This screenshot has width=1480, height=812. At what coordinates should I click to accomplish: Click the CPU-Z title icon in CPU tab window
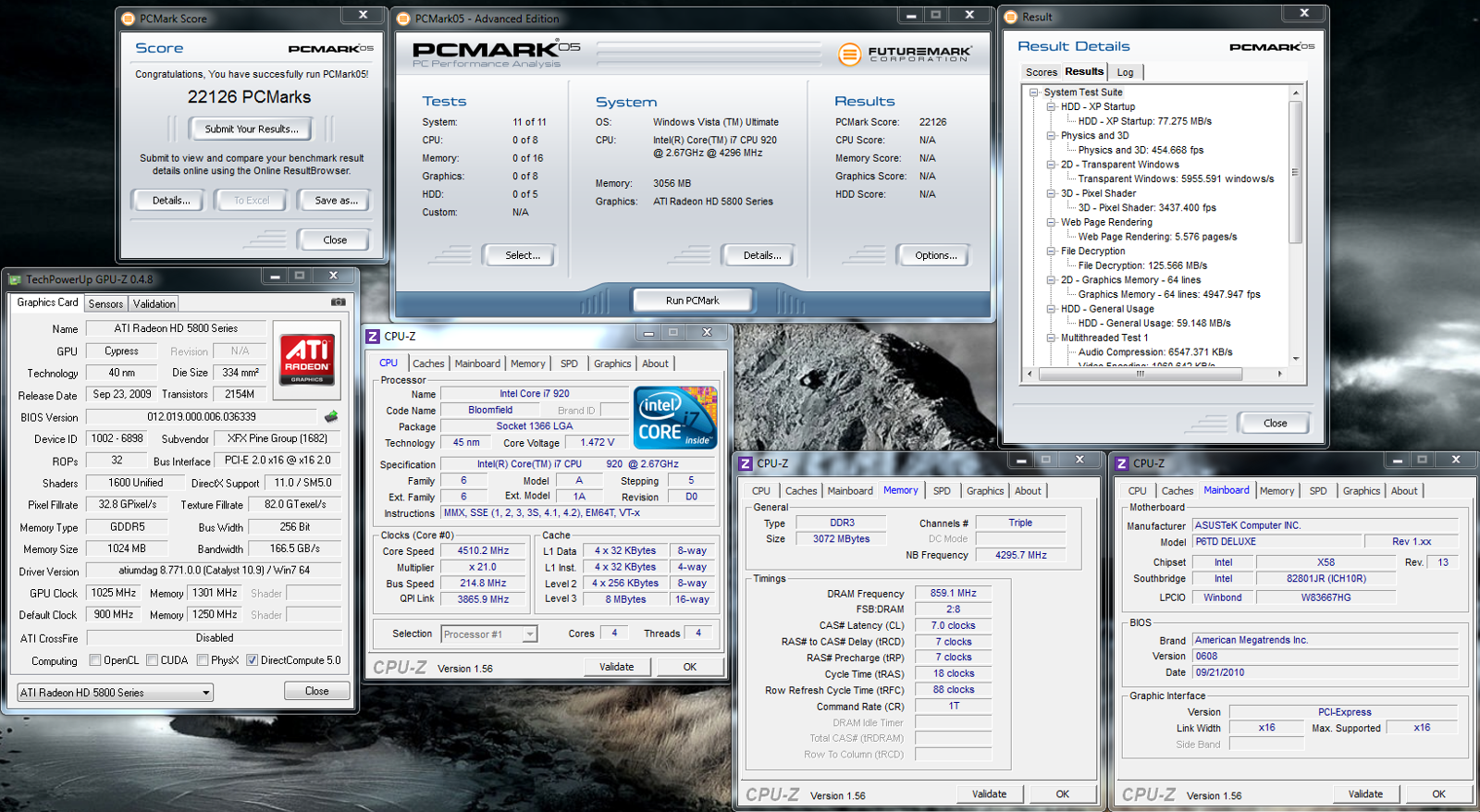373,336
